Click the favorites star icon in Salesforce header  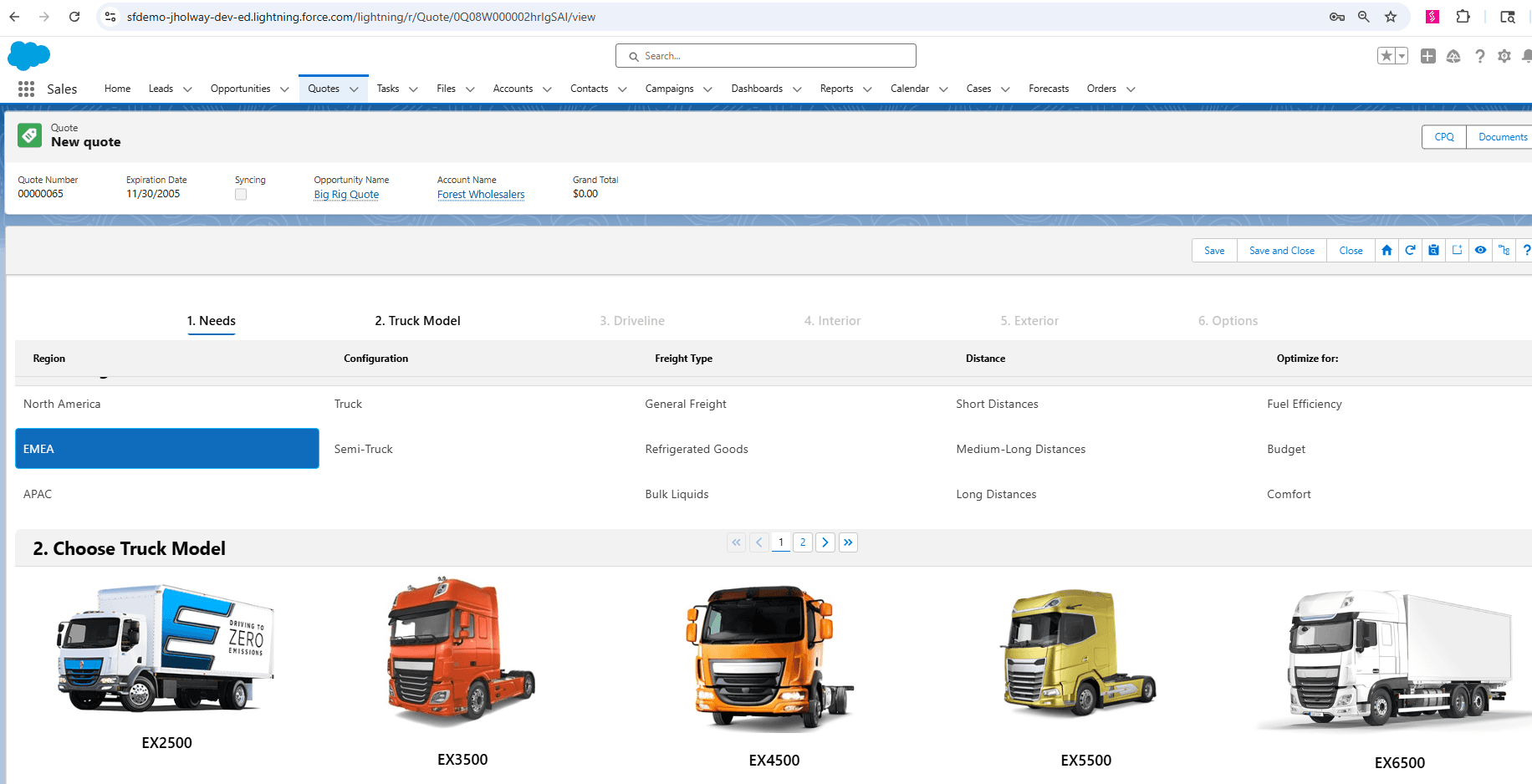(x=1386, y=56)
